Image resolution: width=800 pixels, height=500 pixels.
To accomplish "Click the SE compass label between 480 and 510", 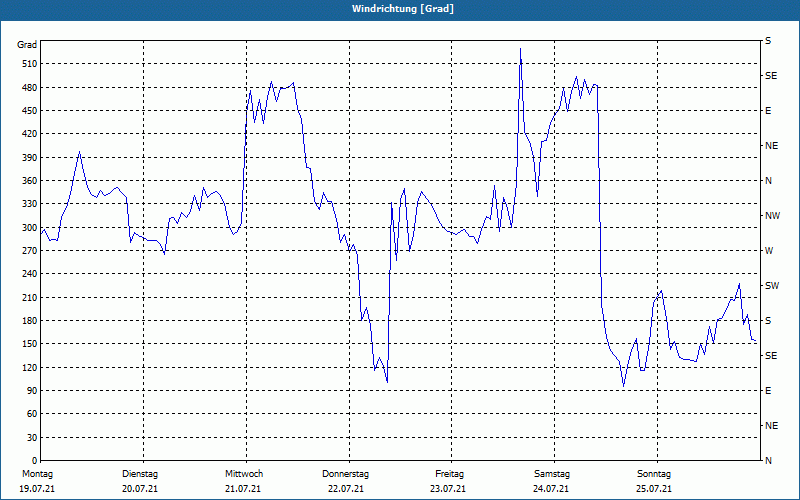I will pyautogui.click(x=771, y=76).
